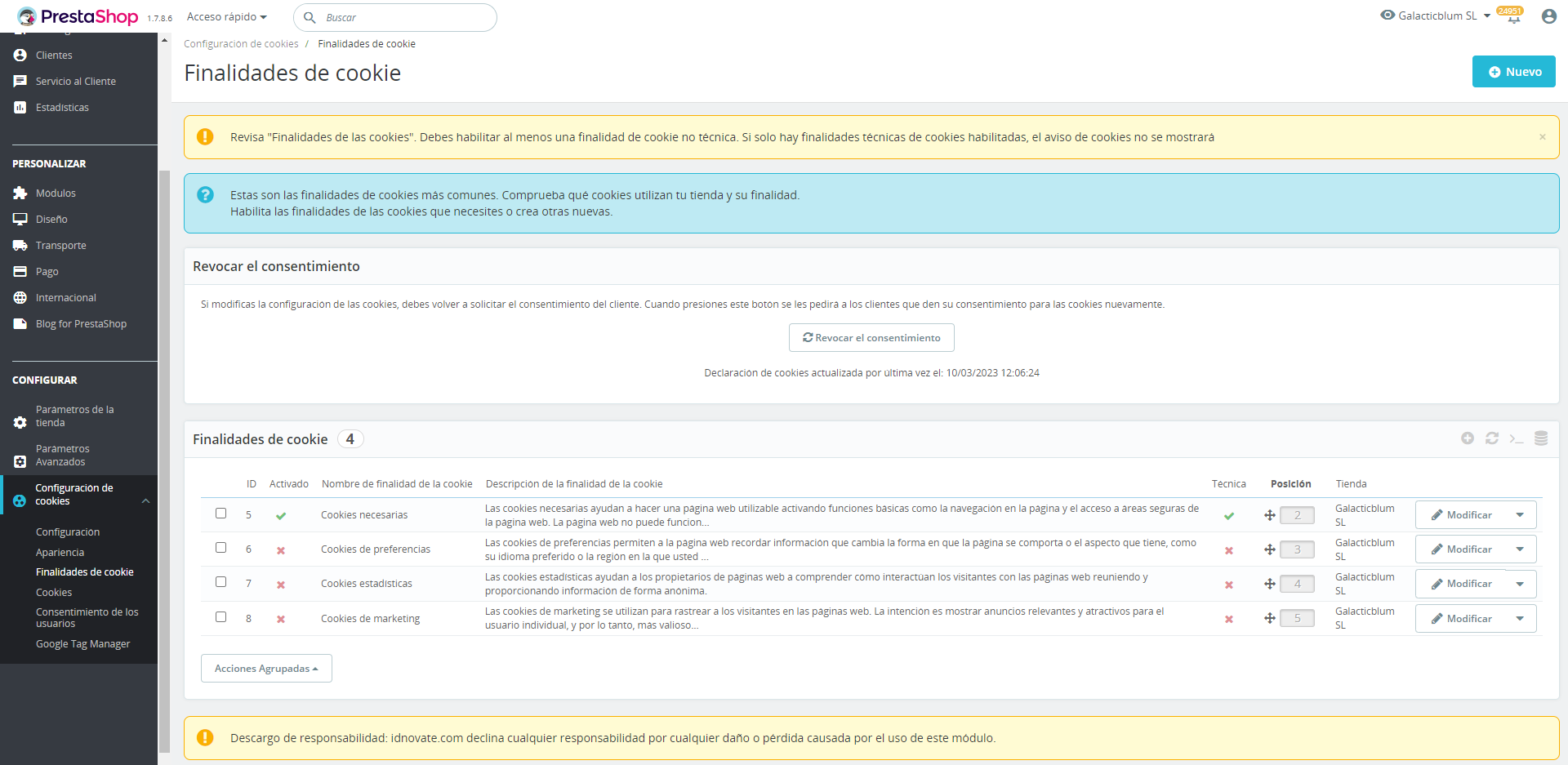The width and height of the screenshot is (1568, 765).
Task: Click position field of Cookies necesarias row
Action: click(1297, 515)
